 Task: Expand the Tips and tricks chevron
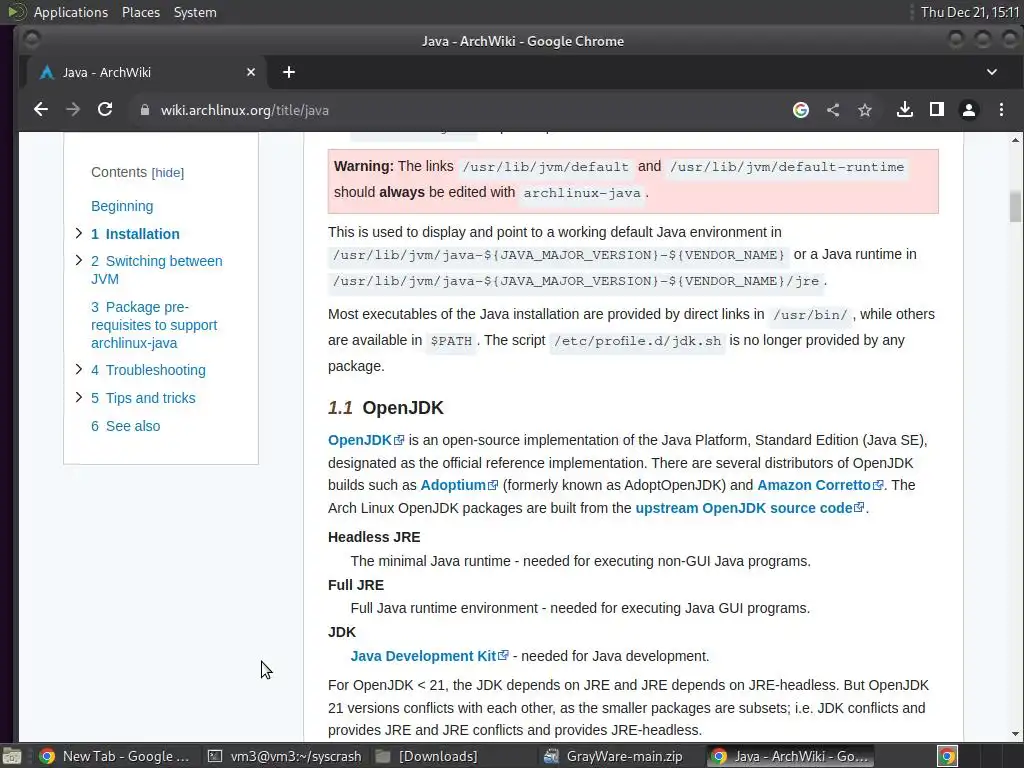pos(78,397)
